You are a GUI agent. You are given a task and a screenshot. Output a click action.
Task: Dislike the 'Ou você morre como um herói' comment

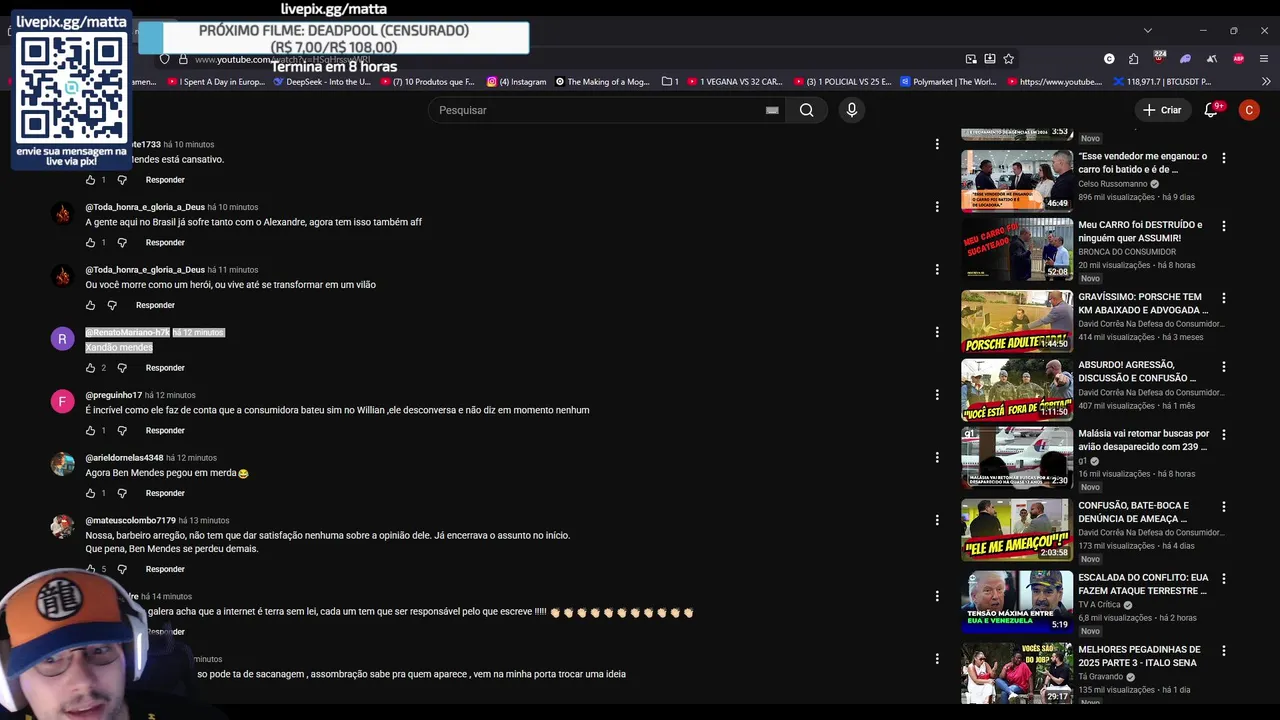click(x=112, y=305)
